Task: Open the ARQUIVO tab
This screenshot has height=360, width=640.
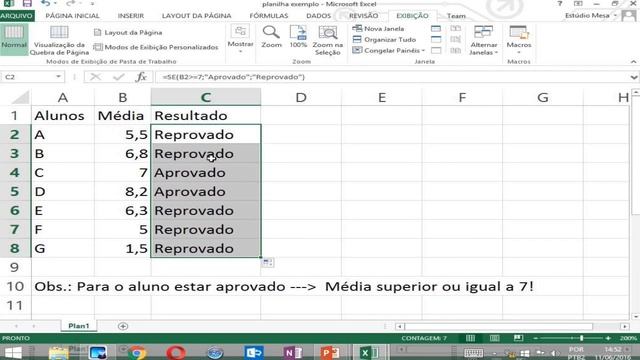Action: pyautogui.click(x=17, y=16)
